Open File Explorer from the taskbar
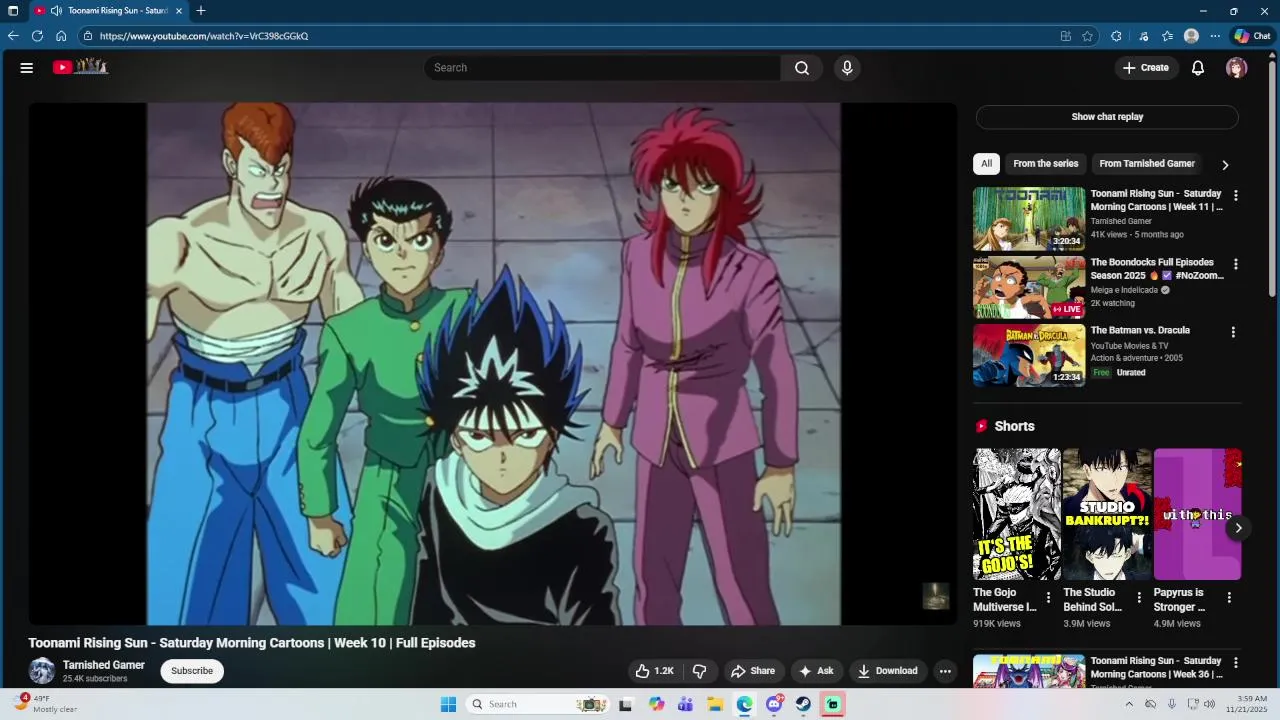Image resolution: width=1280 pixels, height=720 pixels. tap(715, 704)
